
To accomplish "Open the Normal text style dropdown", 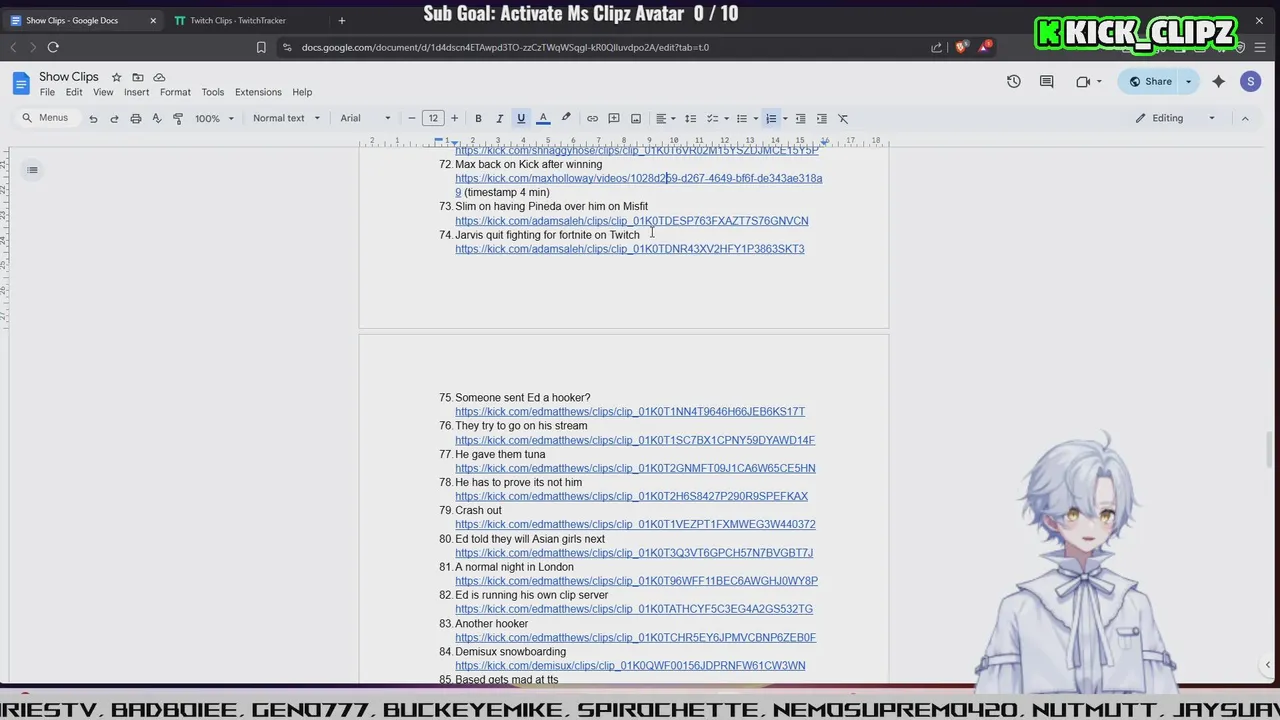I will point(286,118).
